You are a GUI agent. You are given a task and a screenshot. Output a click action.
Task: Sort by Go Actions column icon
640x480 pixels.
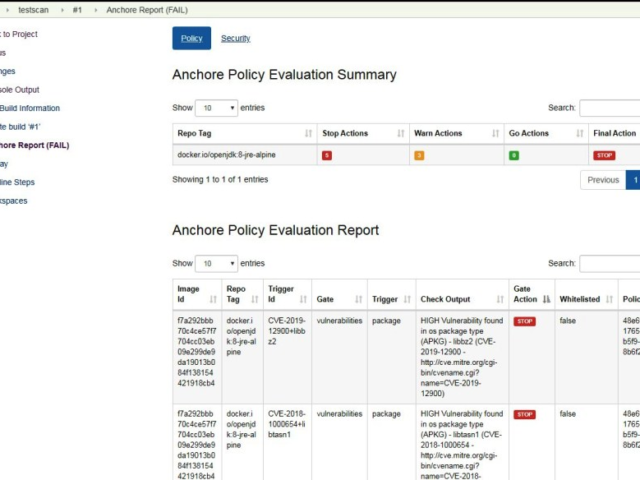[x=580, y=133]
